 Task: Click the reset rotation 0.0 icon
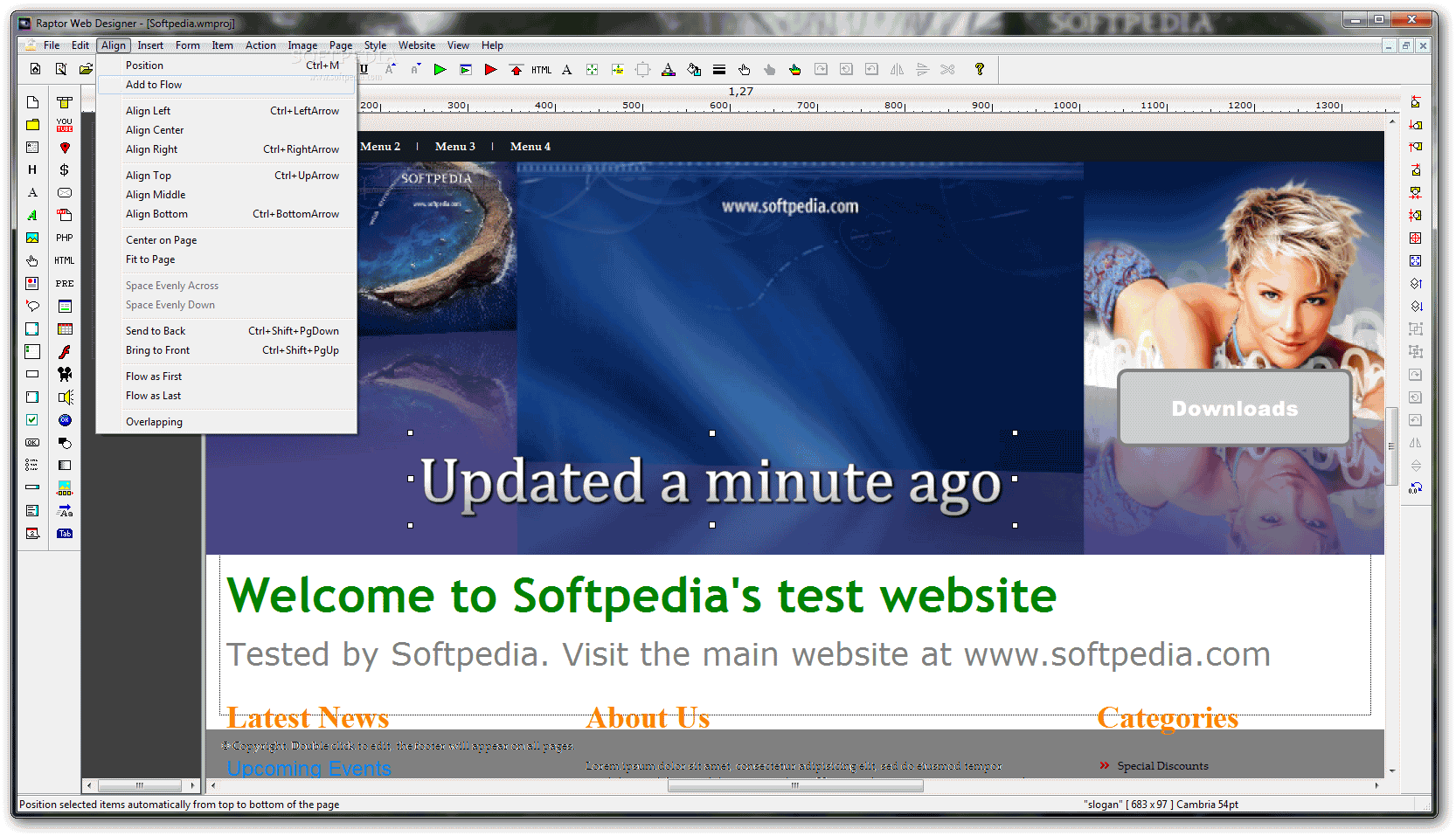coord(1415,487)
